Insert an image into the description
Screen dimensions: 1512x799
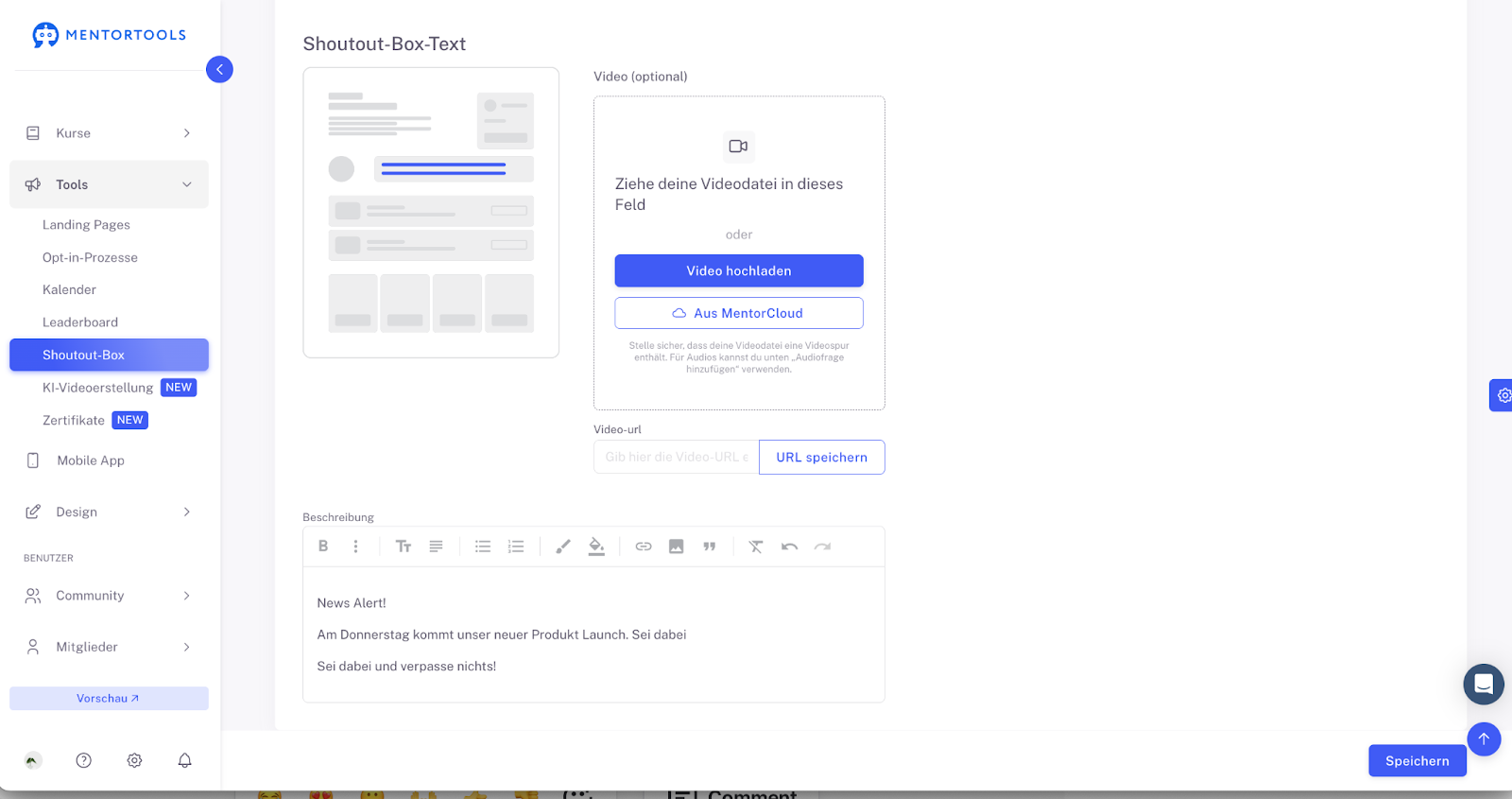pyautogui.click(x=676, y=547)
